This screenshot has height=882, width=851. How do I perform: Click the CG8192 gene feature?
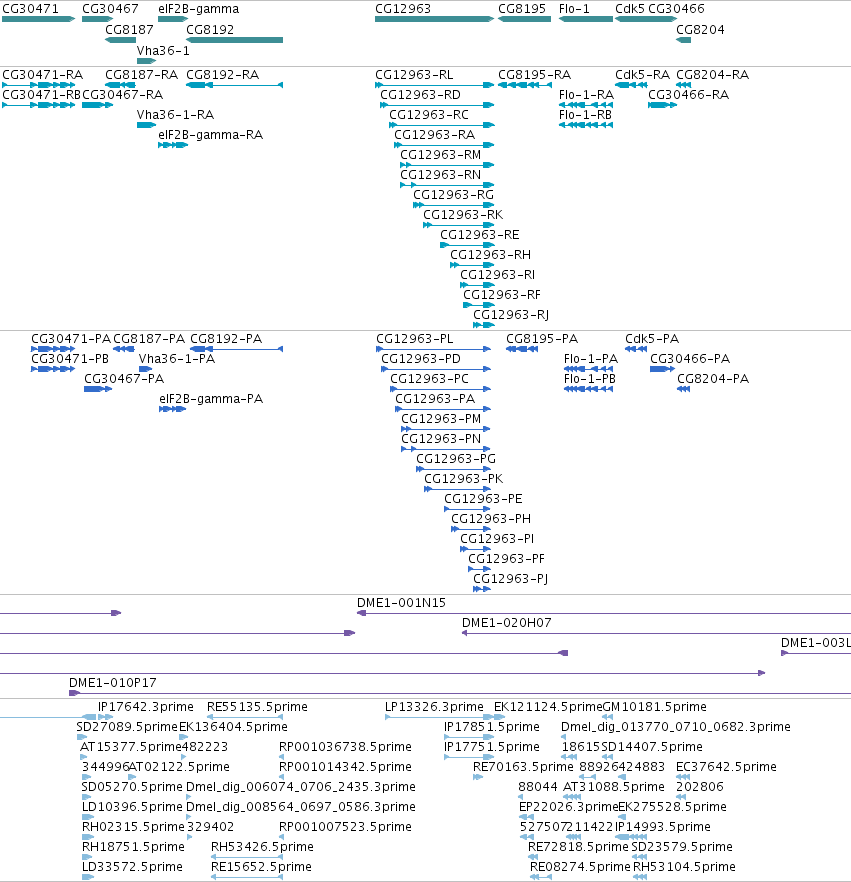(x=235, y=40)
